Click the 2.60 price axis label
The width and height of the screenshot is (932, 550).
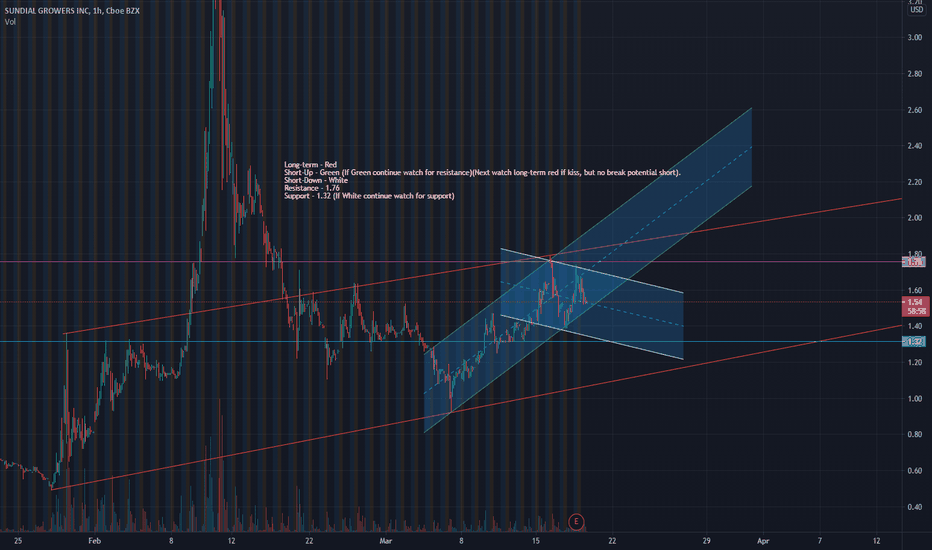[915, 110]
